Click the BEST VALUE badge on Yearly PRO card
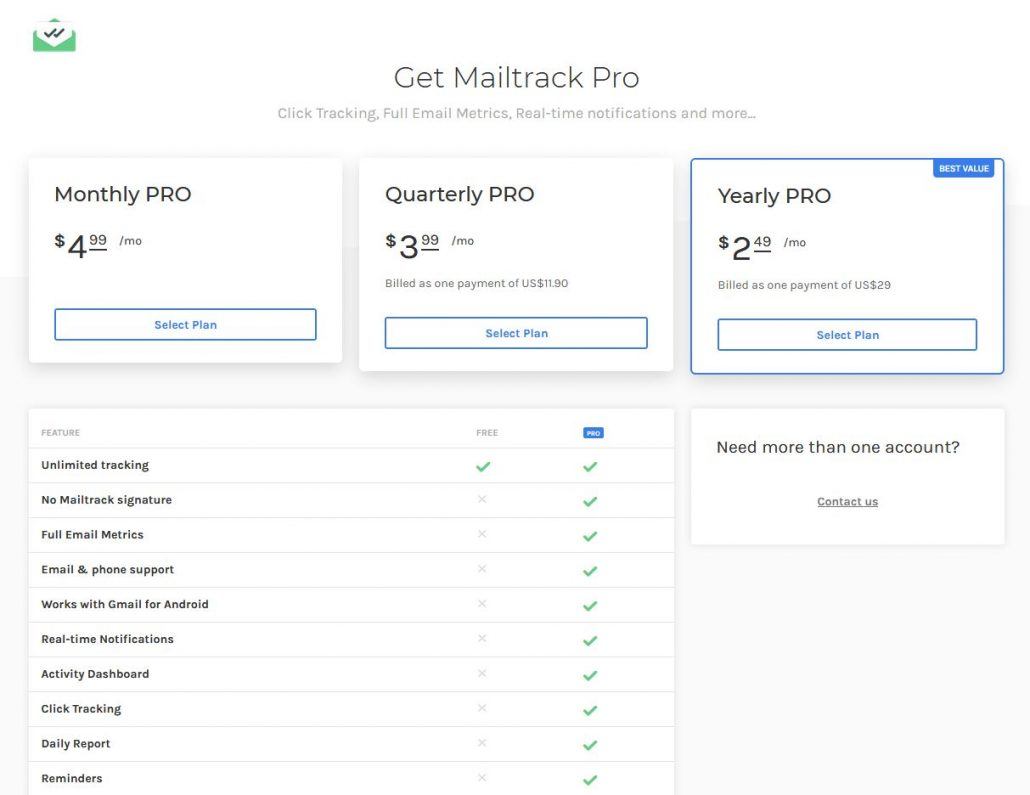This screenshot has height=795, width=1030. (x=963, y=168)
